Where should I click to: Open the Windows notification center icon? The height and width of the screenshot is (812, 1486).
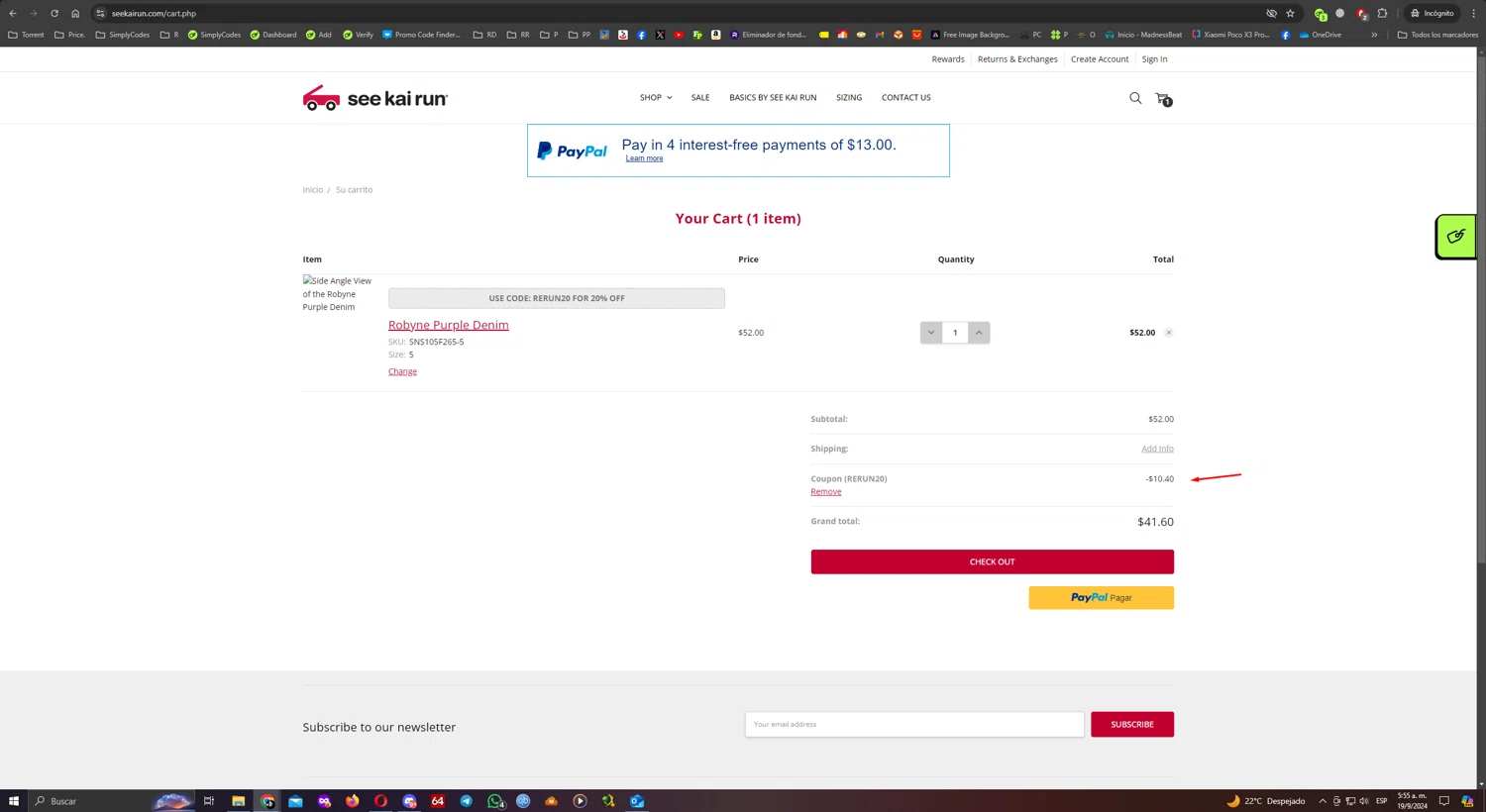pos(1444,801)
